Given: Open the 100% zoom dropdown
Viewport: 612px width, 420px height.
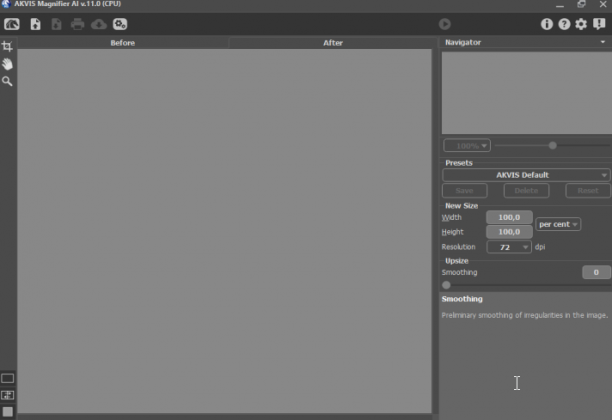Looking at the screenshot, I should click(x=467, y=146).
